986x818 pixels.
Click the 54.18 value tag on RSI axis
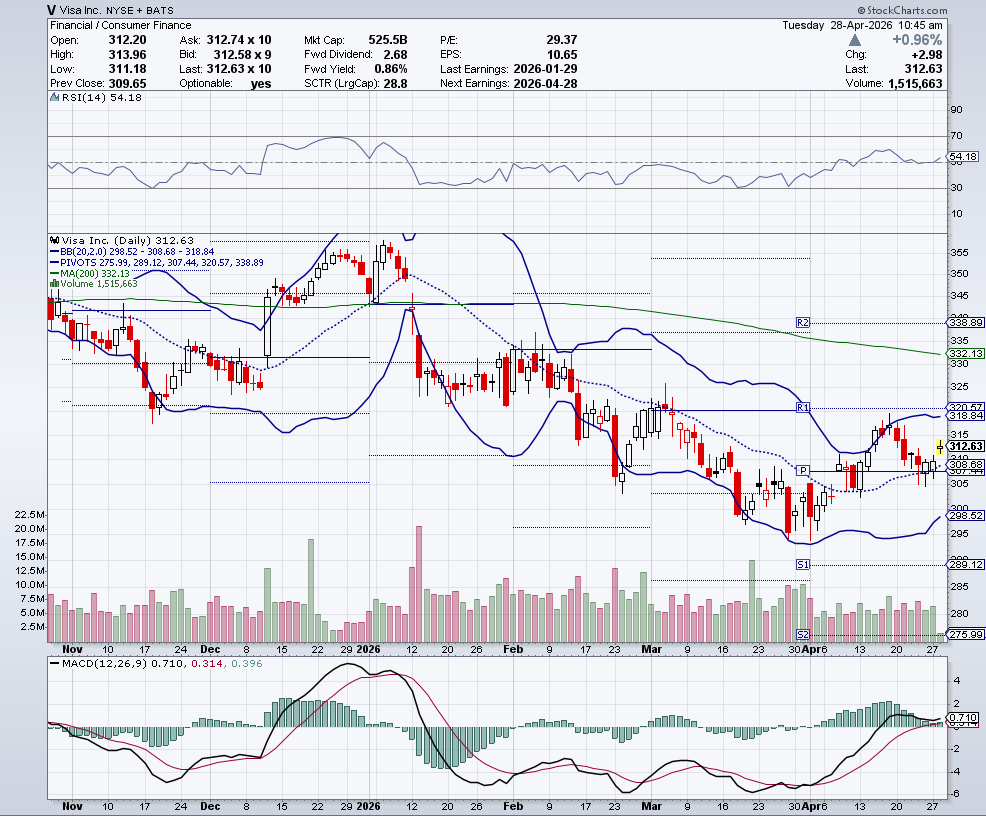click(x=963, y=156)
